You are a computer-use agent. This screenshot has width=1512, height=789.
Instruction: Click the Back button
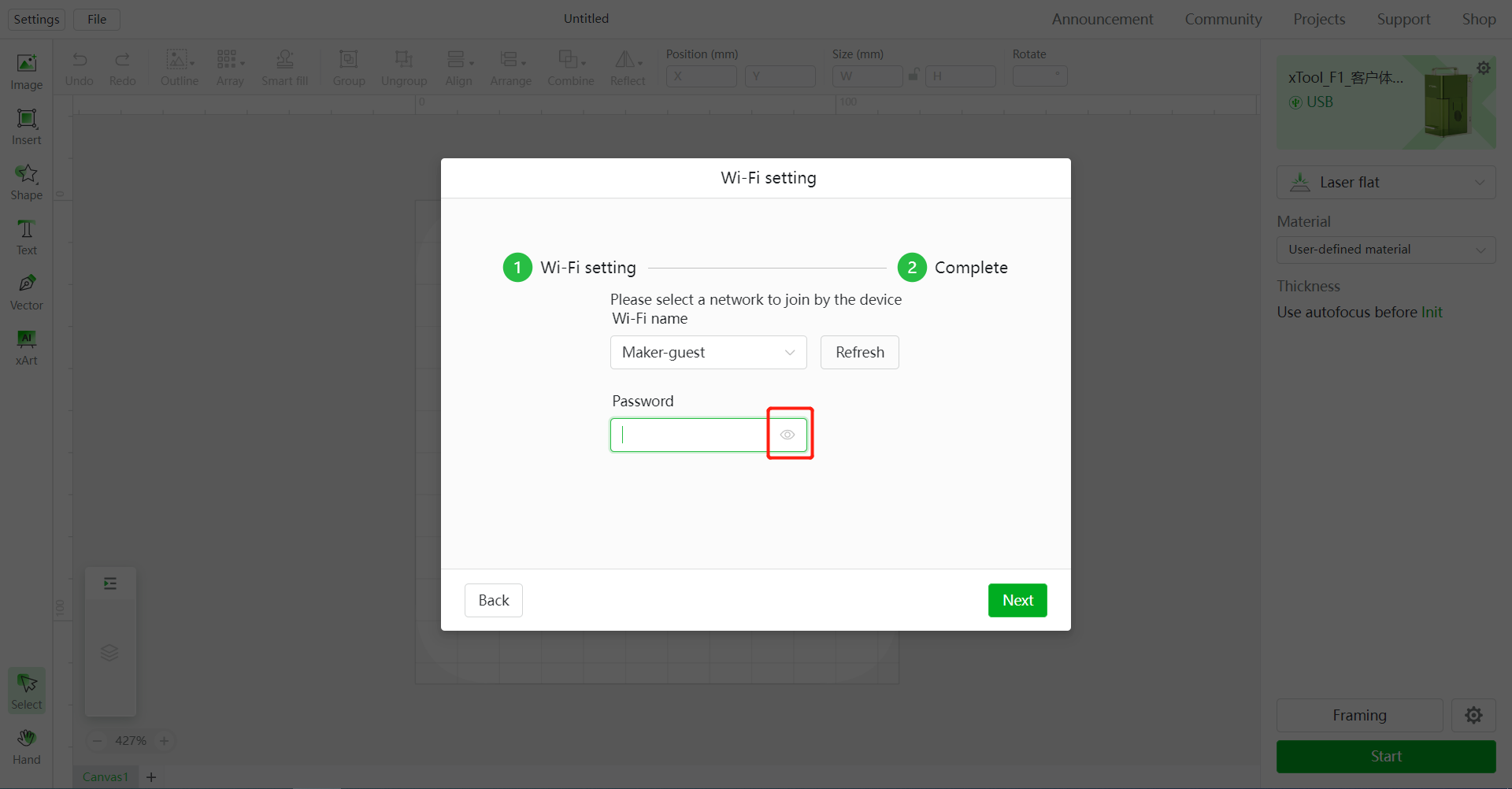(x=493, y=600)
